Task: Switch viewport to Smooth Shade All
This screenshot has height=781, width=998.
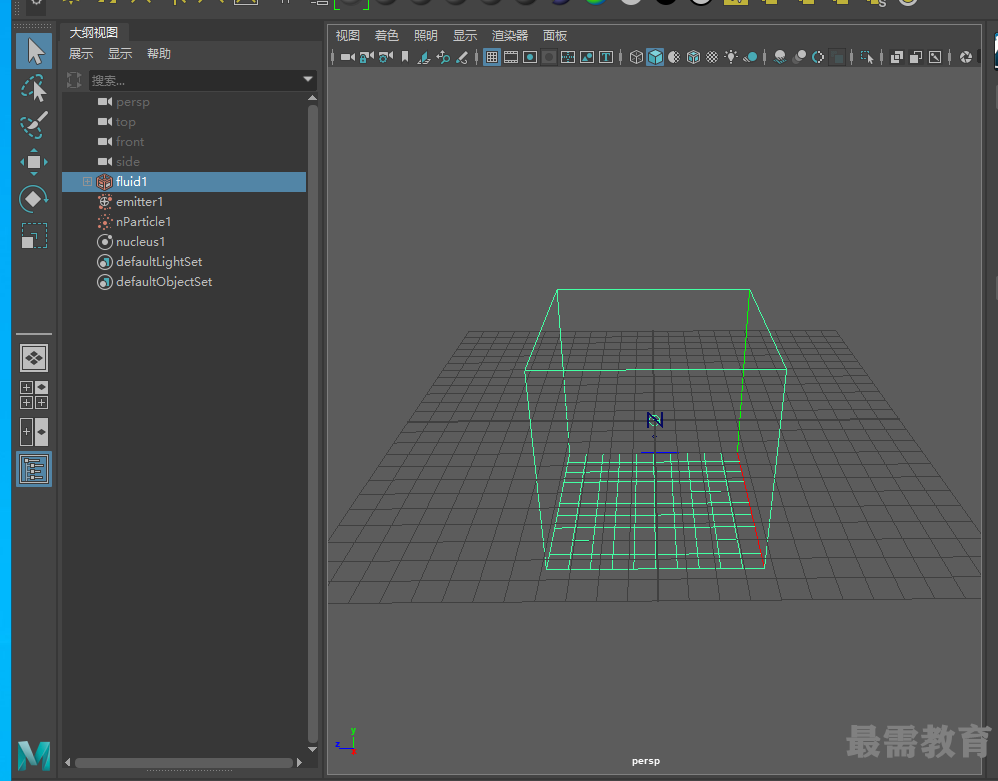Action: click(655, 57)
